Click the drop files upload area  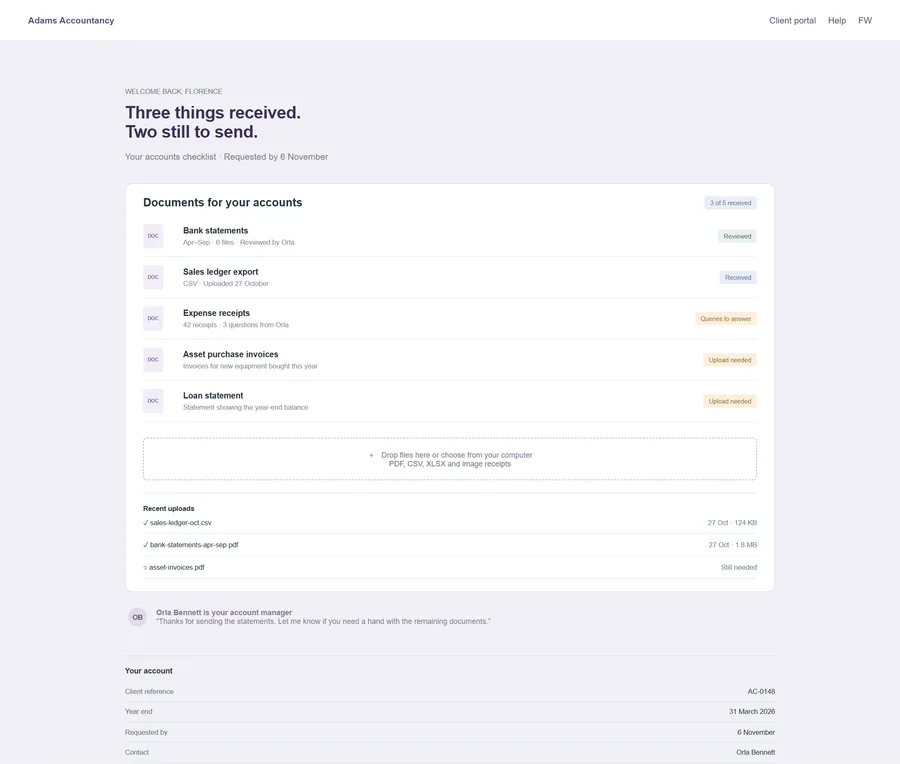449,459
